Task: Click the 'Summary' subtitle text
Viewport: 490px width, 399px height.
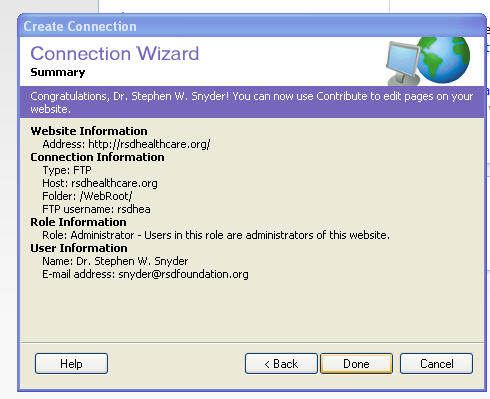Action: (58, 72)
